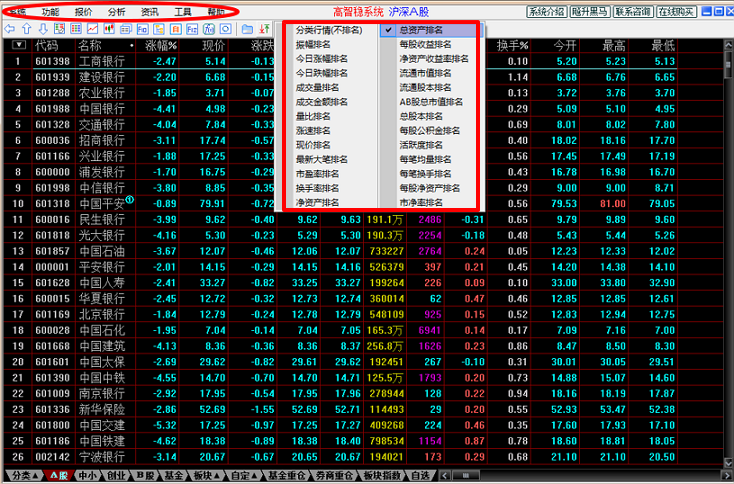Choose 分类行情(不排名) from the menu
The height and width of the screenshot is (484, 734).
(x=330, y=30)
